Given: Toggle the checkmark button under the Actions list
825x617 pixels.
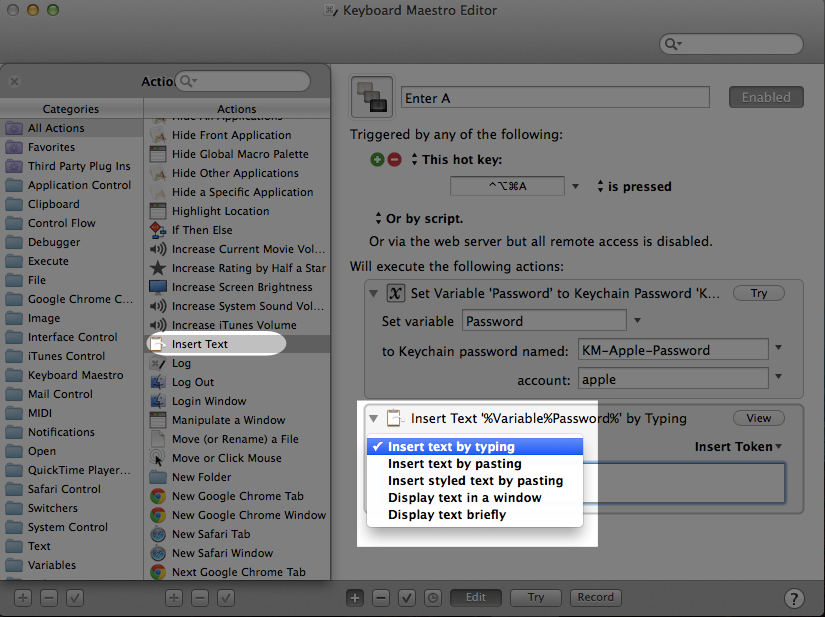Looking at the screenshot, I should (x=226, y=598).
